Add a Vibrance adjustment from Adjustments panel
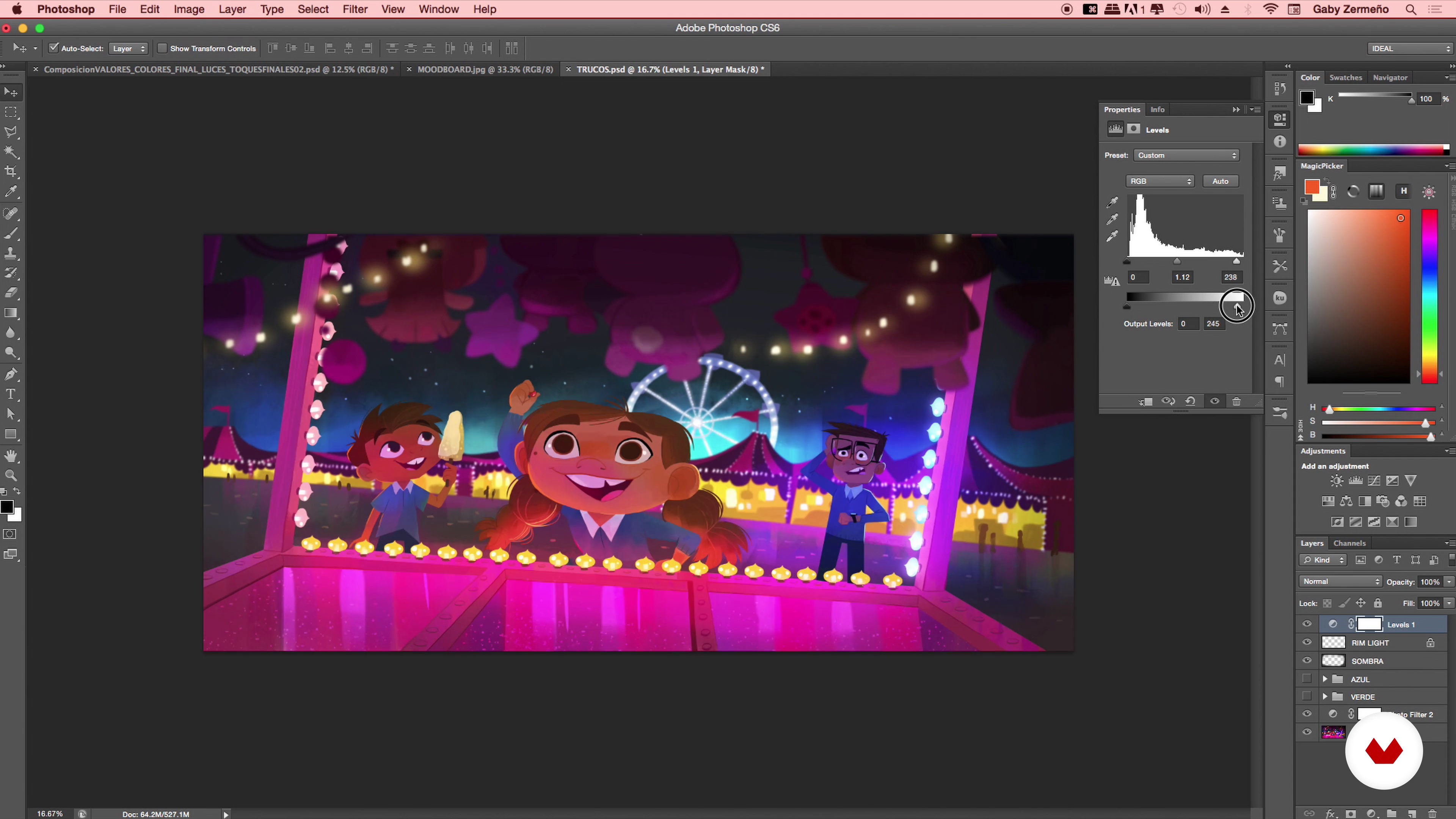1456x819 pixels. (x=1410, y=481)
